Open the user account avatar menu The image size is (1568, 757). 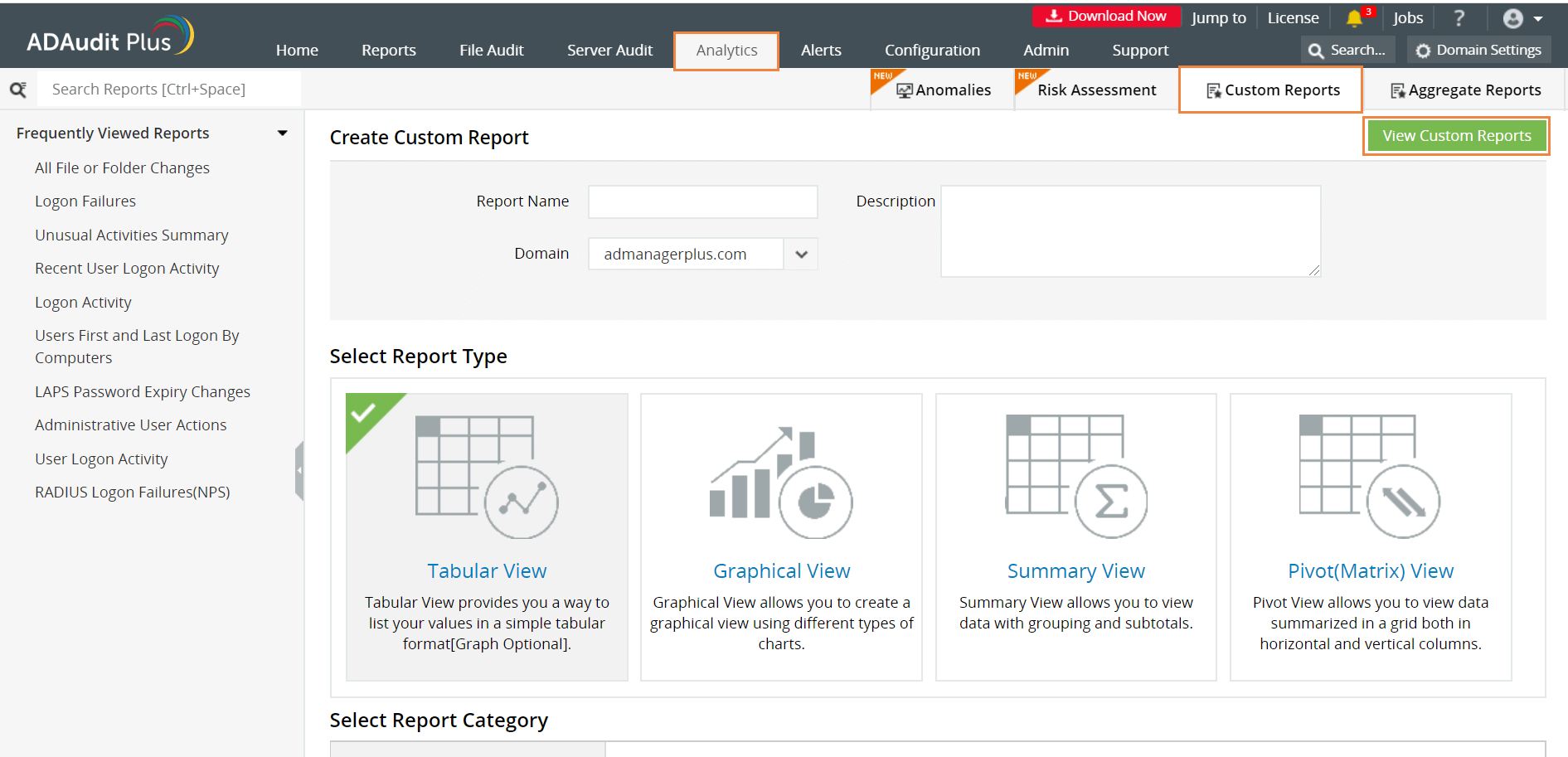coord(1522,18)
